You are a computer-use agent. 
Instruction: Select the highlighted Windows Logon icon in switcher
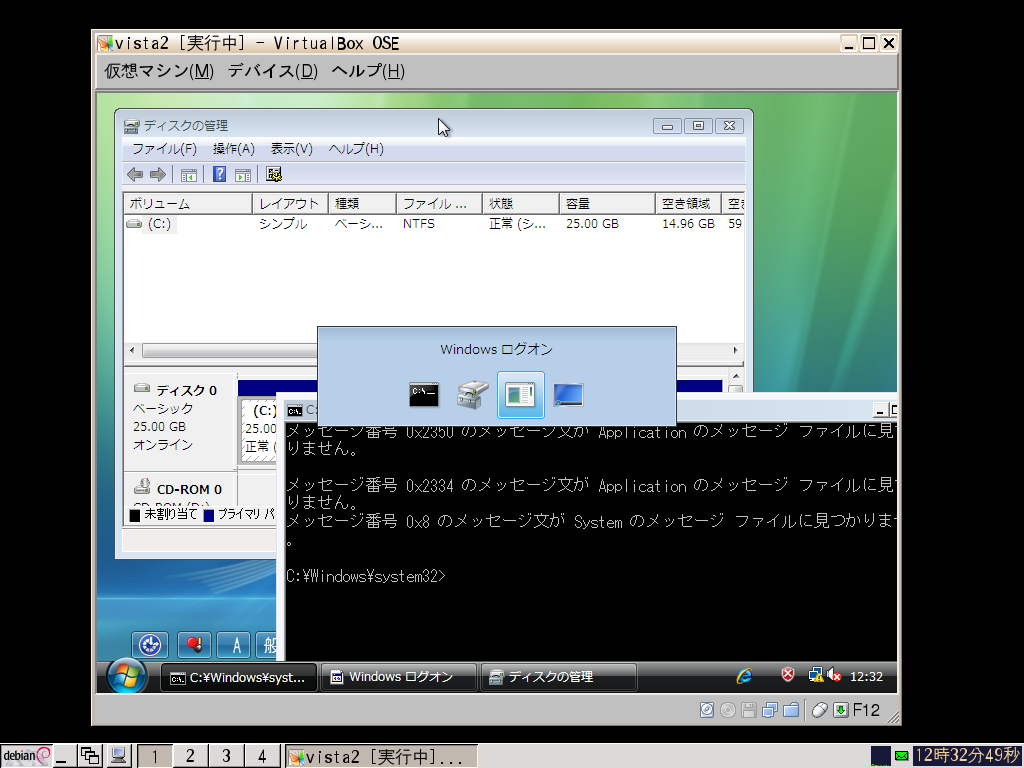coord(520,394)
